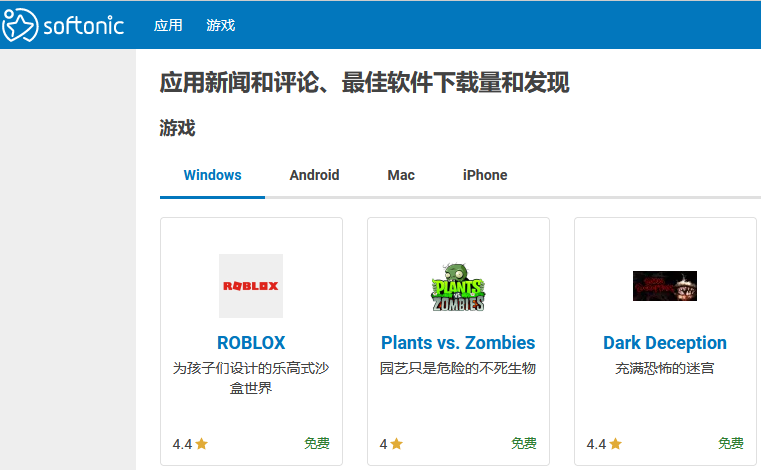The height and width of the screenshot is (470, 761).
Task: Open the 游戏 menu in header
Action: pyautogui.click(x=220, y=25)
